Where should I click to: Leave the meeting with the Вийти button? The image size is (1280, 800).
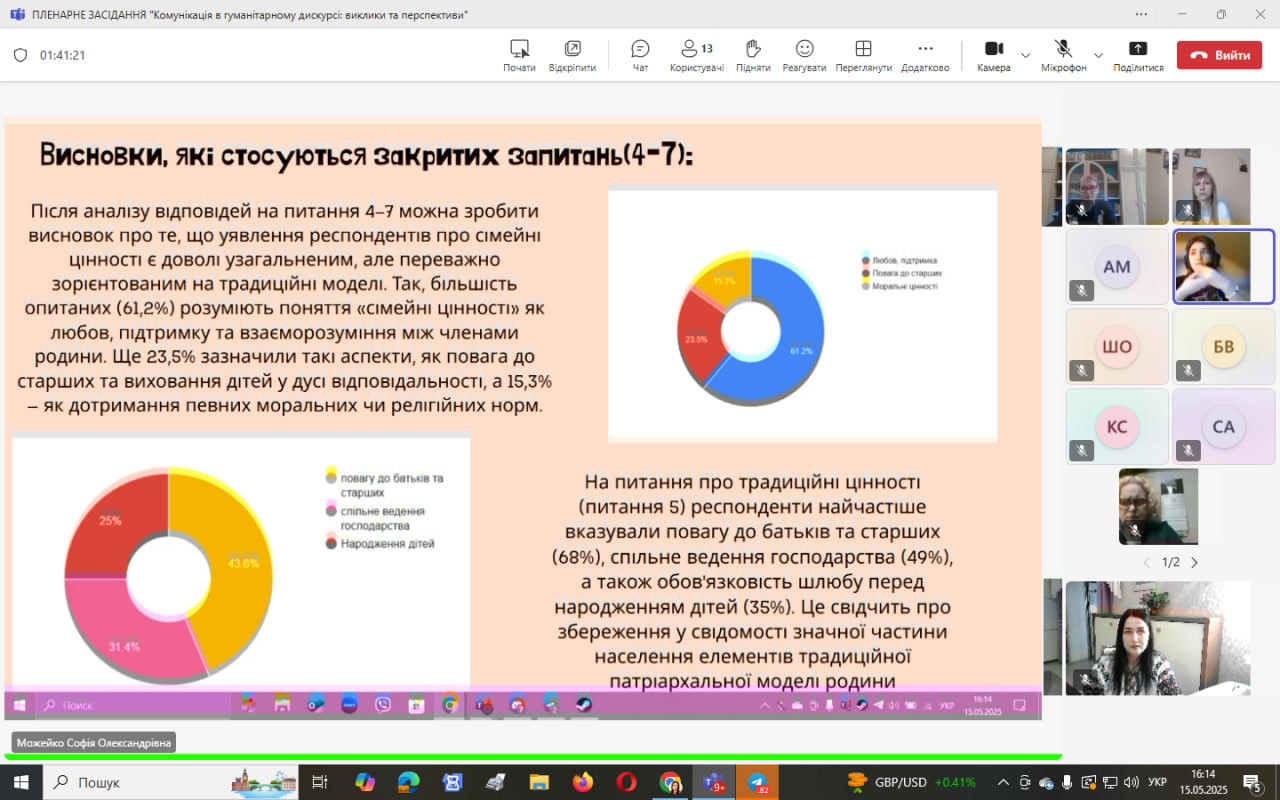point(1219,55)
